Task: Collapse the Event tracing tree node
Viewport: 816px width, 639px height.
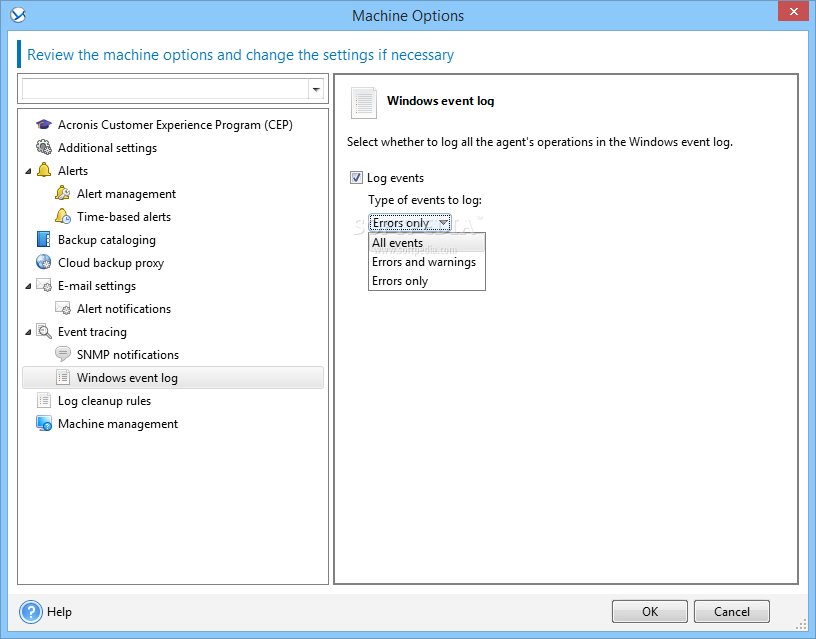Action: [28, 332]
